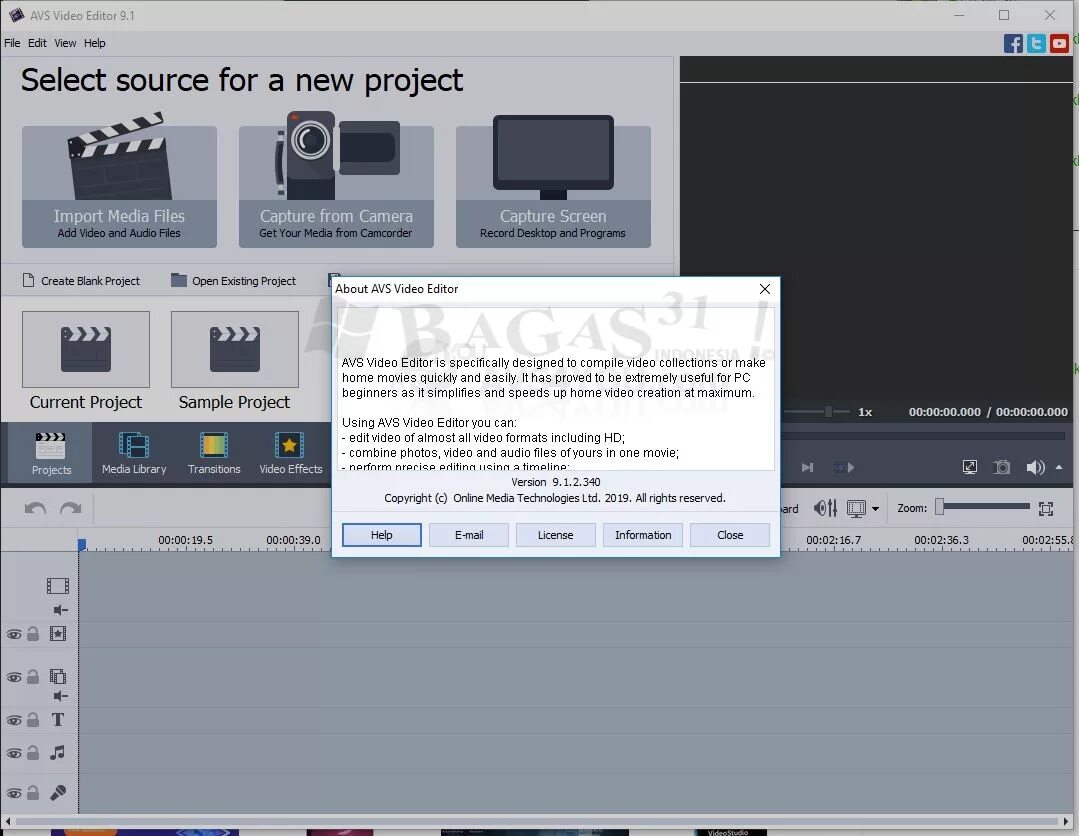Screen dimensions: 1079x836
Task: Click the music note track icon
Action: (x=58, y=753)
